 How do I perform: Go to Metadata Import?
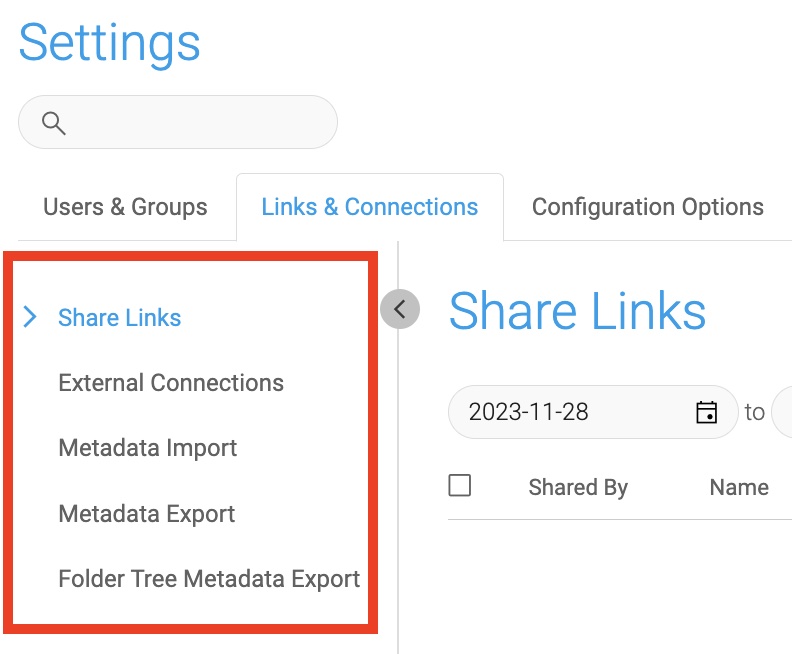tap(148, 448)
